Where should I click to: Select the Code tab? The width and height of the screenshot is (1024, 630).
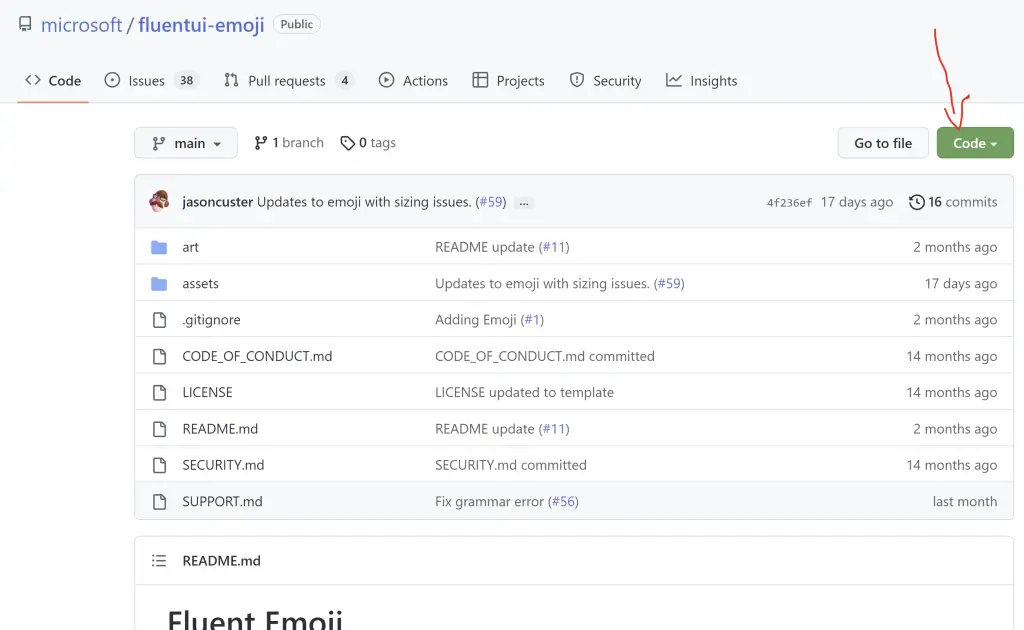pos(53,80)
